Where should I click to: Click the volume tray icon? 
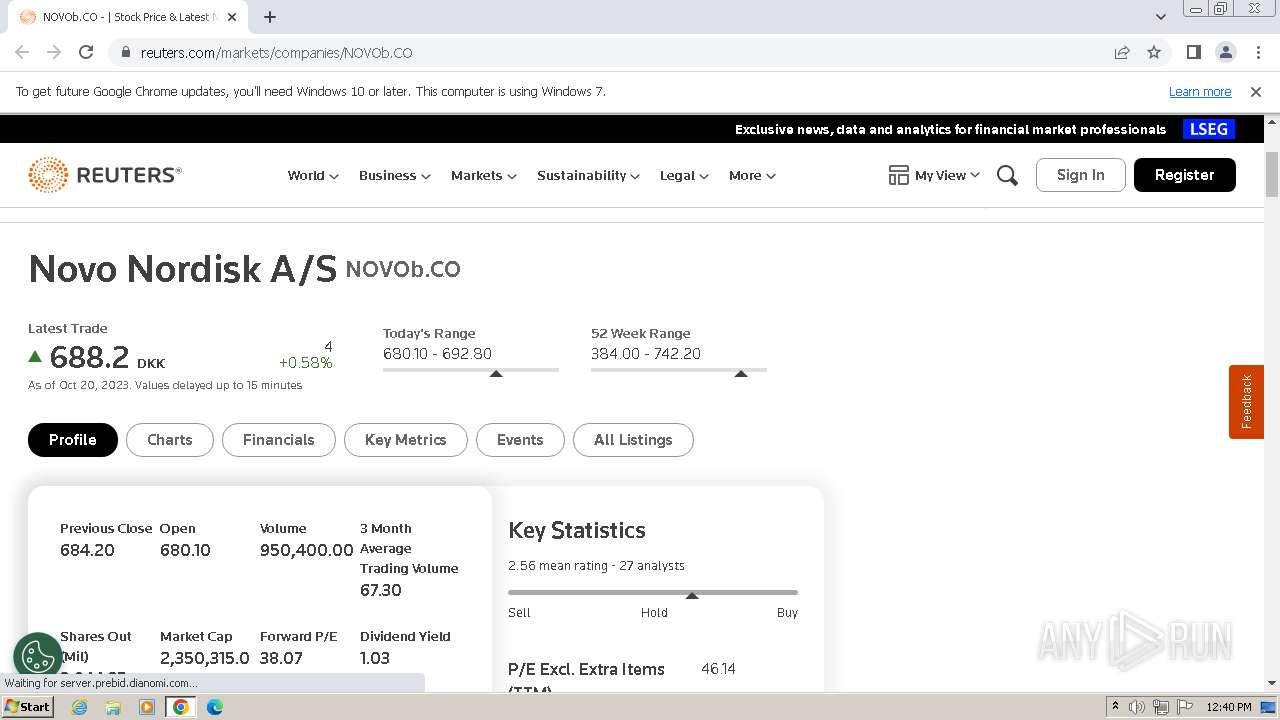click(x=1136, y=707)
